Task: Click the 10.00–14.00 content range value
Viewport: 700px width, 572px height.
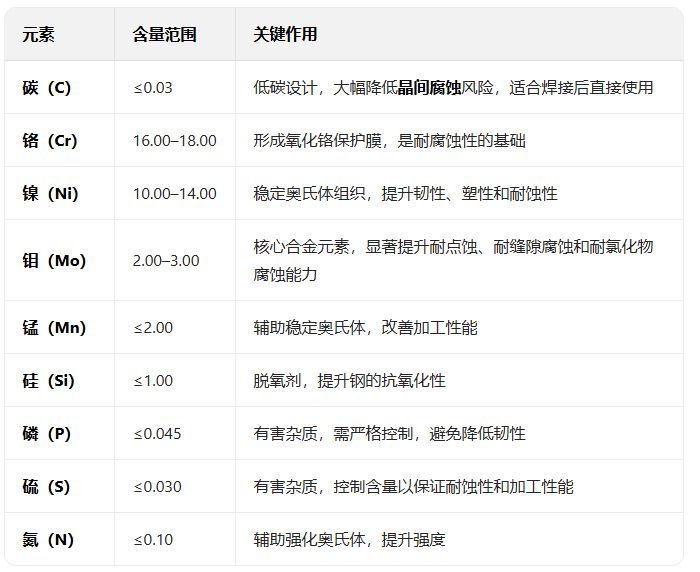Action: [x=174, y=194]
